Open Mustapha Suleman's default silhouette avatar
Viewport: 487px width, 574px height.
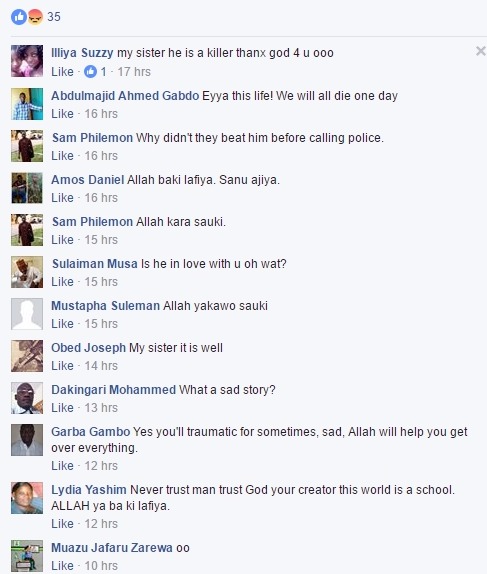click(27, 314)
